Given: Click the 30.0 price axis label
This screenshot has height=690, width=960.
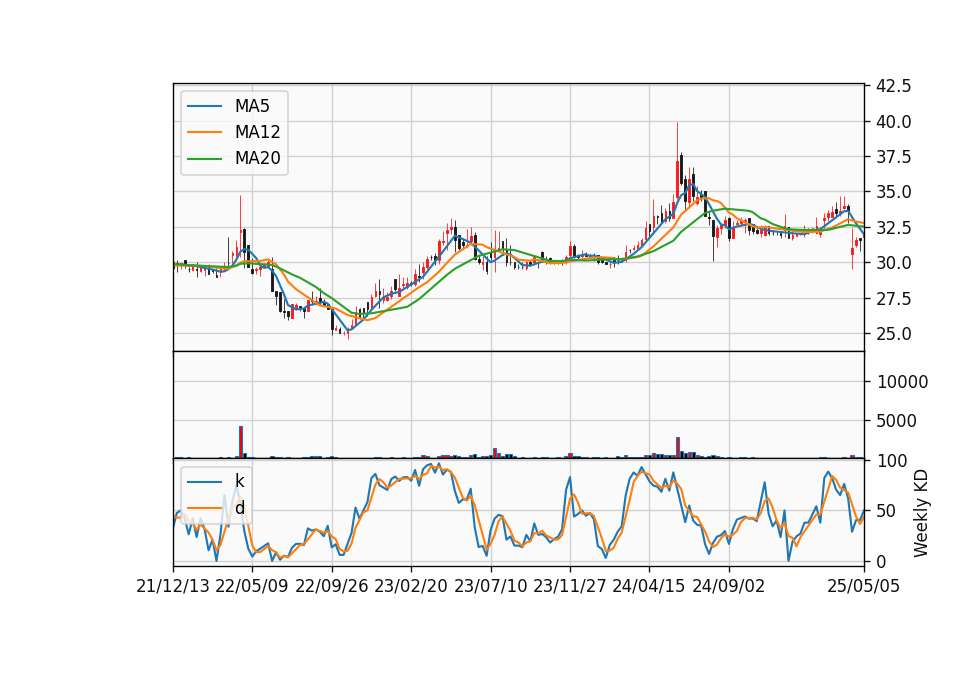Looking at the screenshot, I should click(x=893, y=263).
